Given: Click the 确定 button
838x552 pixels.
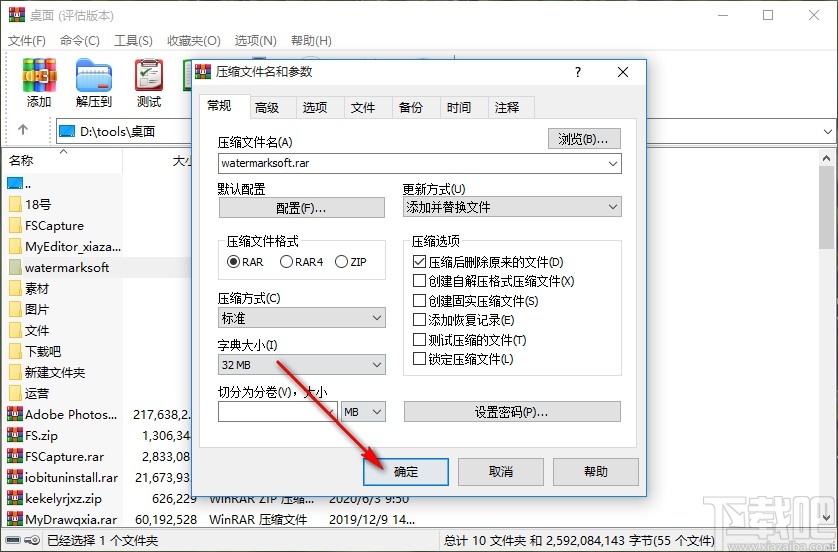Looking at the screenshot, I should (x=406, y=472).
